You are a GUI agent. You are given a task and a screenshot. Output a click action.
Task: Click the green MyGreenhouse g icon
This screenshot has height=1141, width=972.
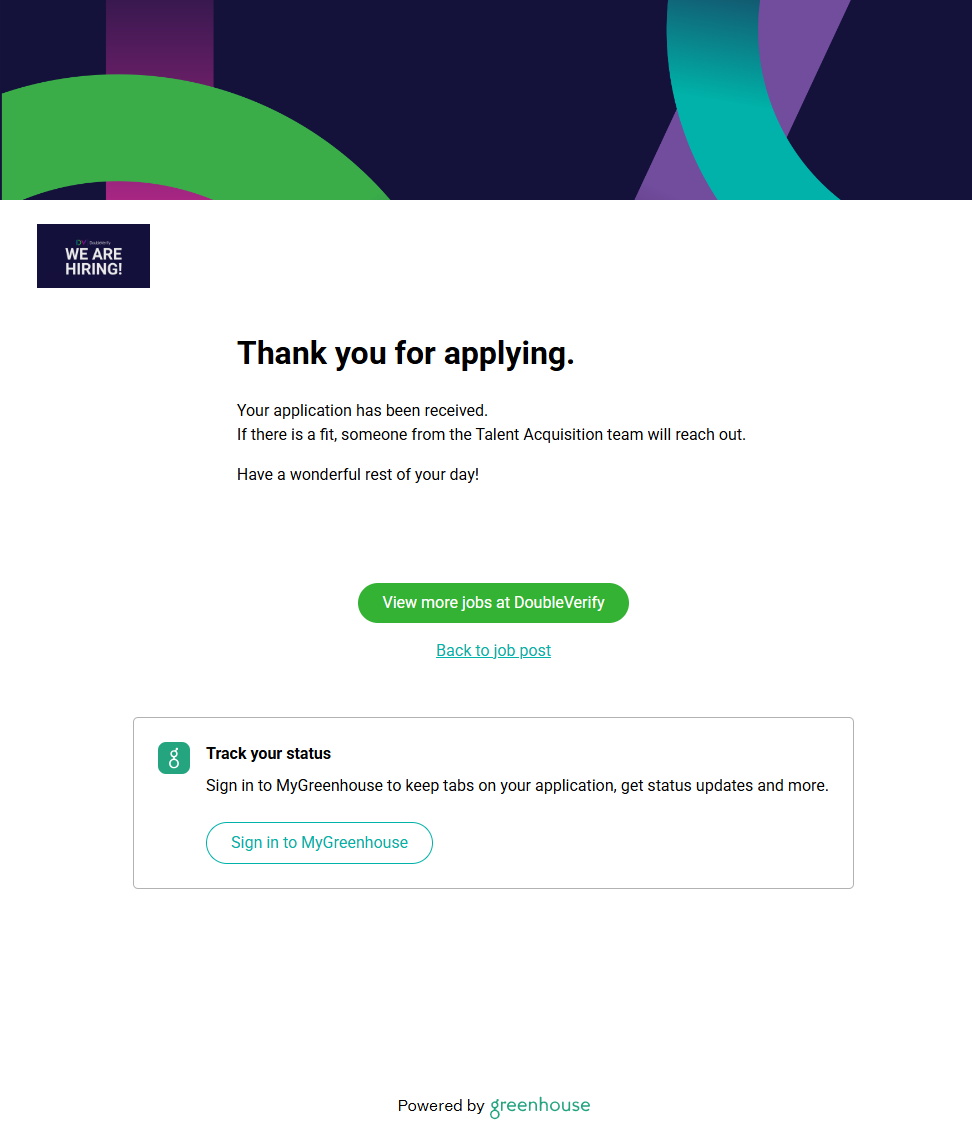(174, 758)
